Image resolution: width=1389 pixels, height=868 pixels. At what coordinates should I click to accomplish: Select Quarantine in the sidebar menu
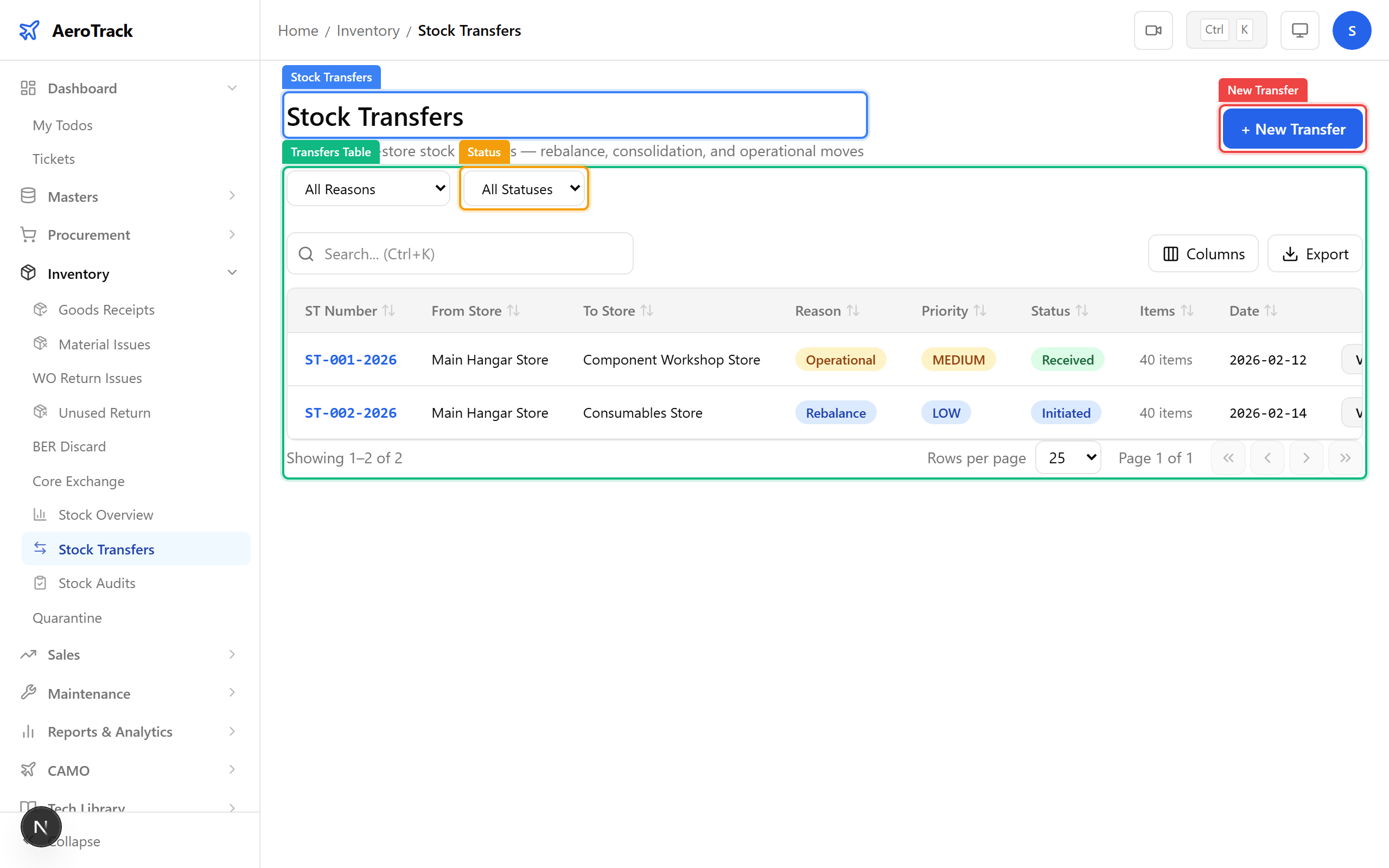pyautogui.click(x=67, y=618)
